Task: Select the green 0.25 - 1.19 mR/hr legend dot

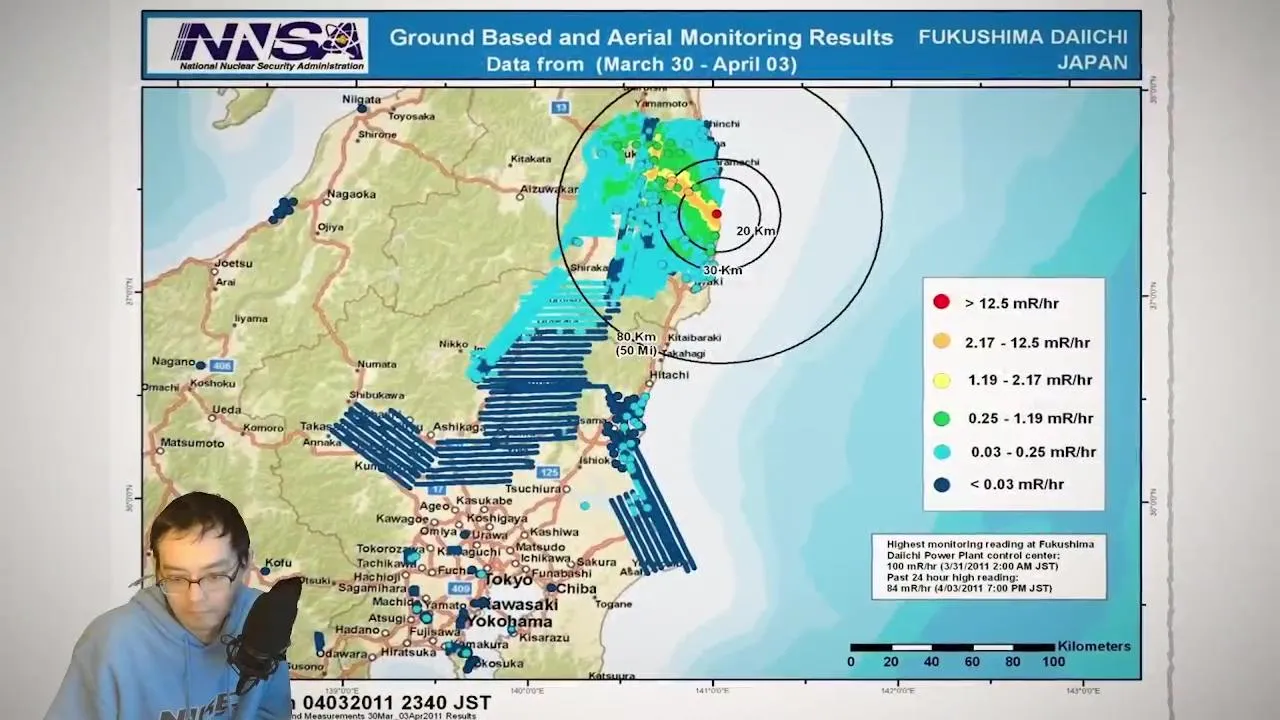Action: tap(941, 418)
